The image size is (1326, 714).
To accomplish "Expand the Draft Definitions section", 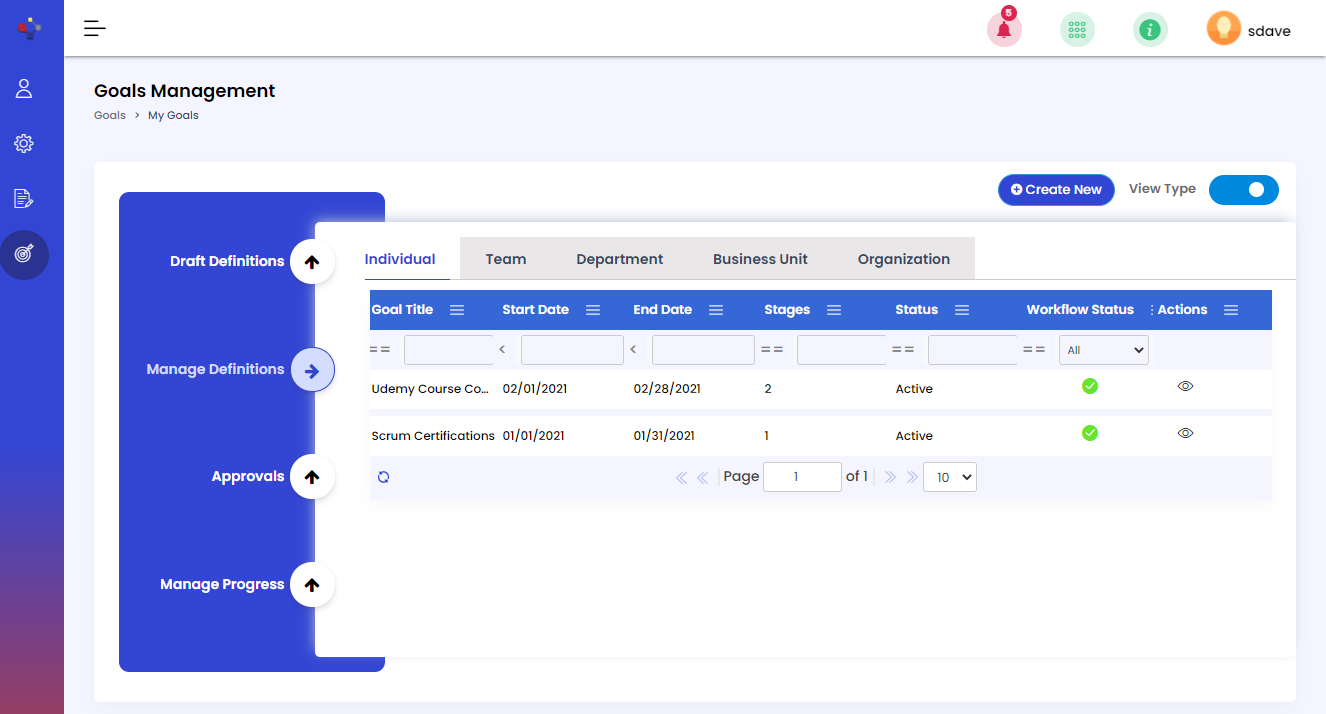I will [312, 262].
